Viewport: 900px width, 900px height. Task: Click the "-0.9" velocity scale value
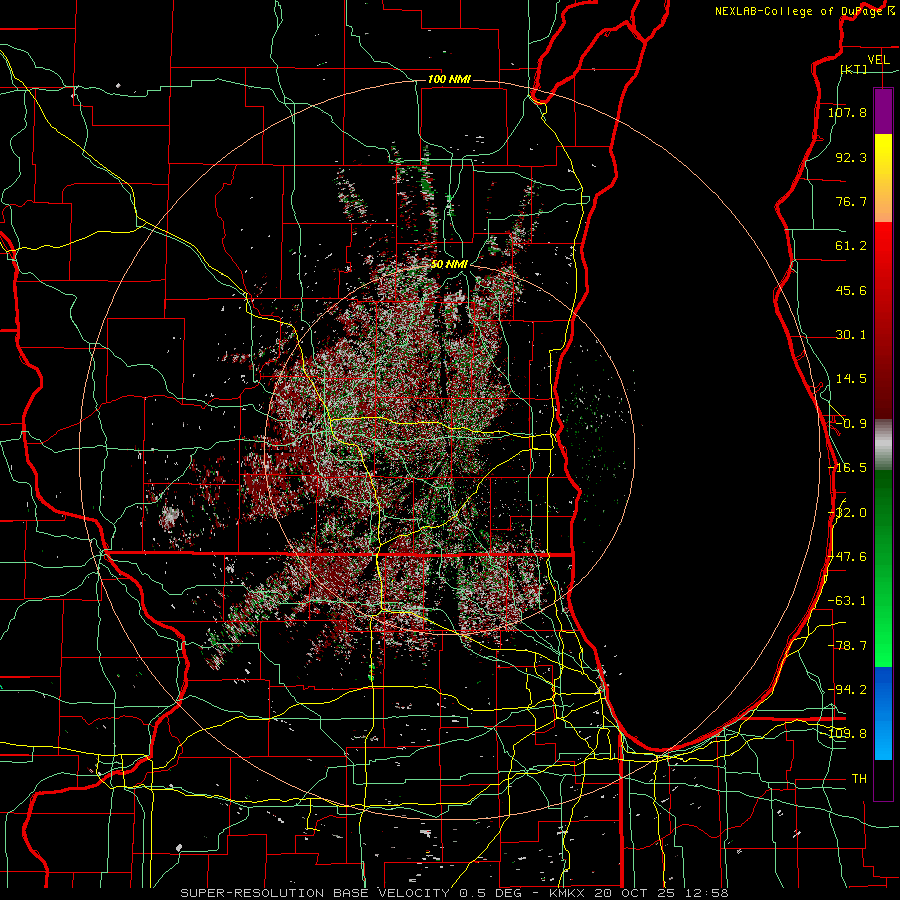tap(851, 424)
